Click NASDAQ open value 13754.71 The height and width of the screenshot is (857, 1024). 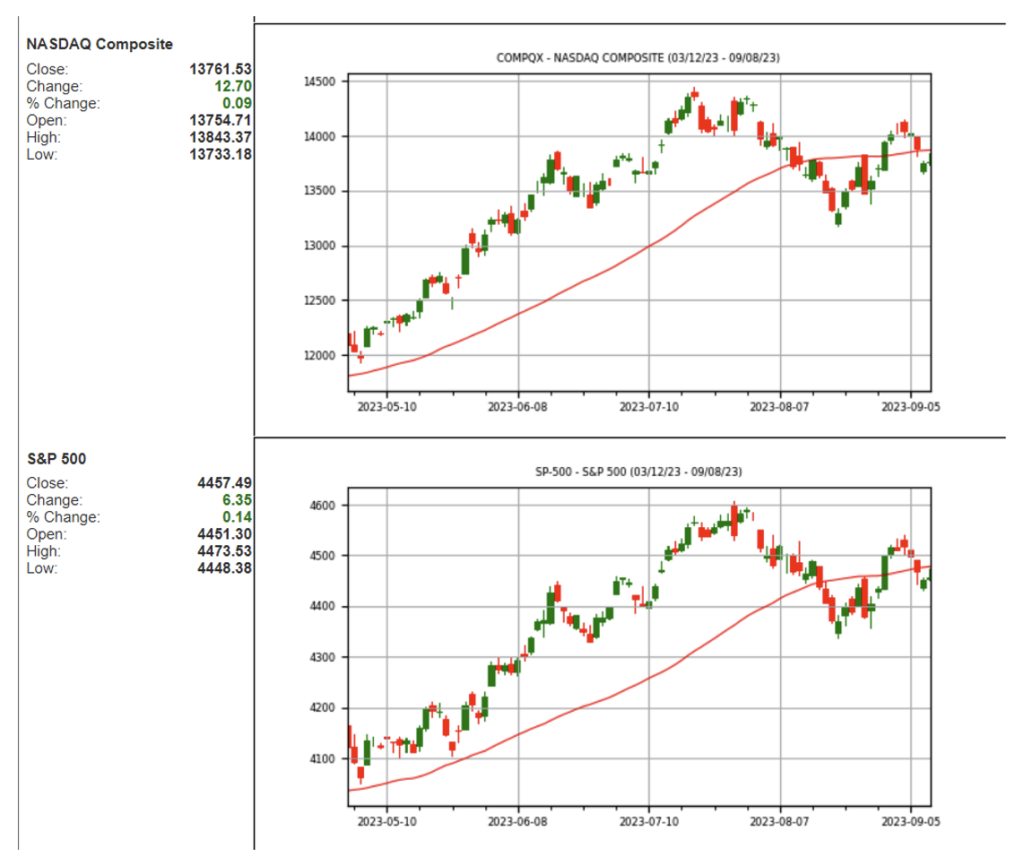point(221,120)
